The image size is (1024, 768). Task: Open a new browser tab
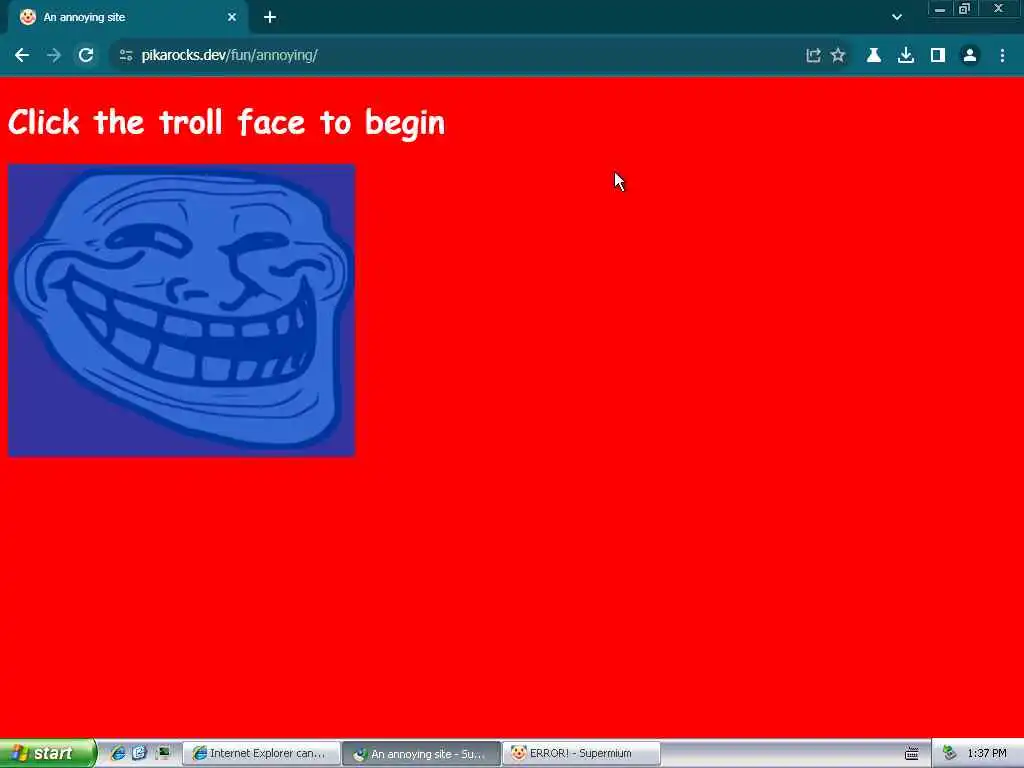270,18
